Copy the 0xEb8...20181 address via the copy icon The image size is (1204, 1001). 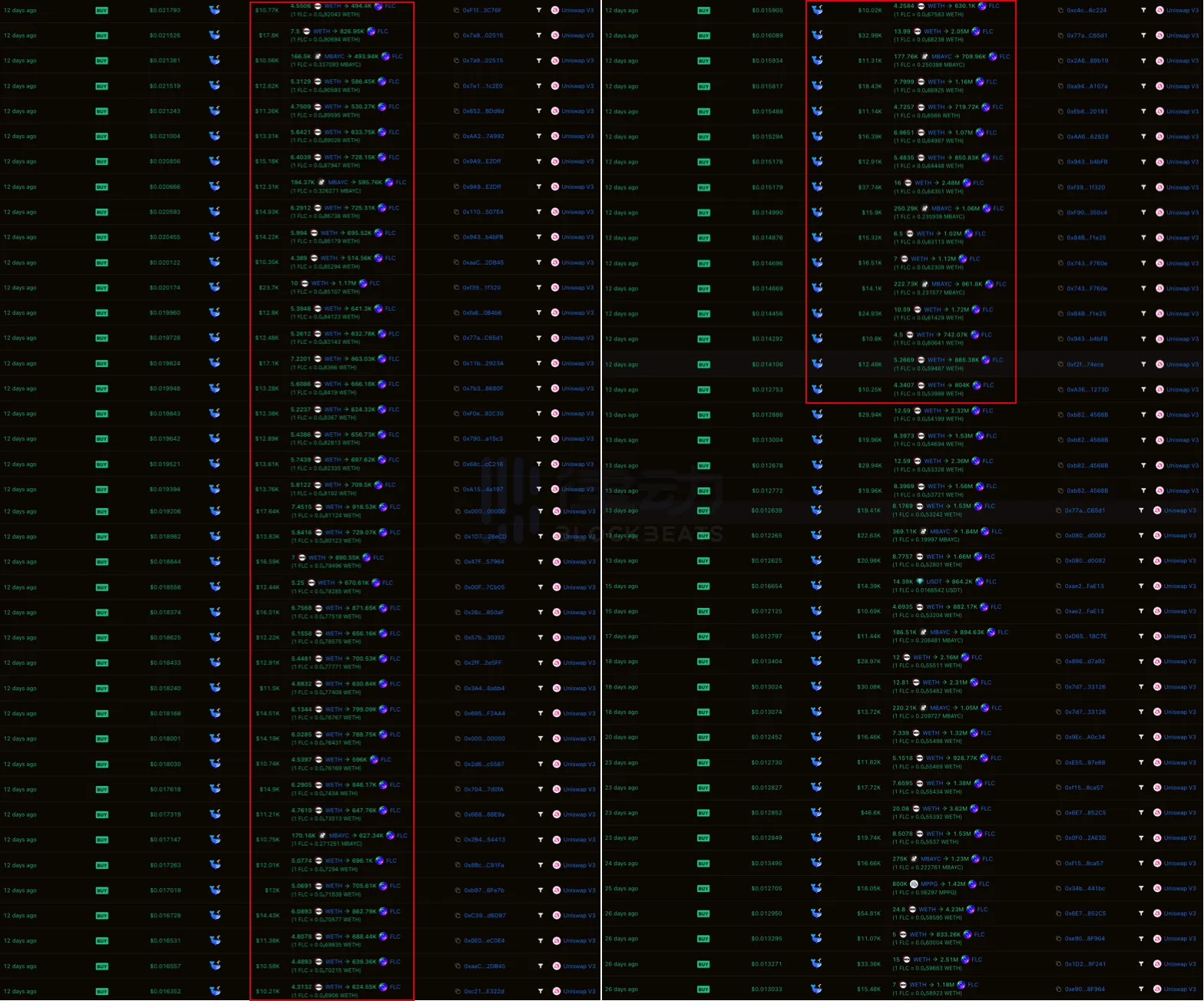click(1060, 111)
